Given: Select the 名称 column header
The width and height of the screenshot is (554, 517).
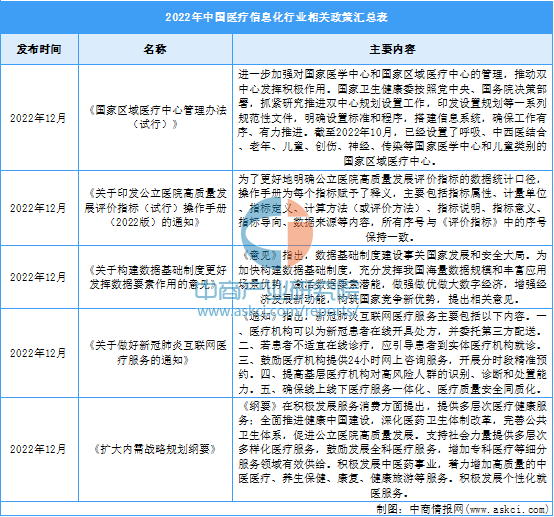Looking at the screenshot, I should [x=155, y=49].
